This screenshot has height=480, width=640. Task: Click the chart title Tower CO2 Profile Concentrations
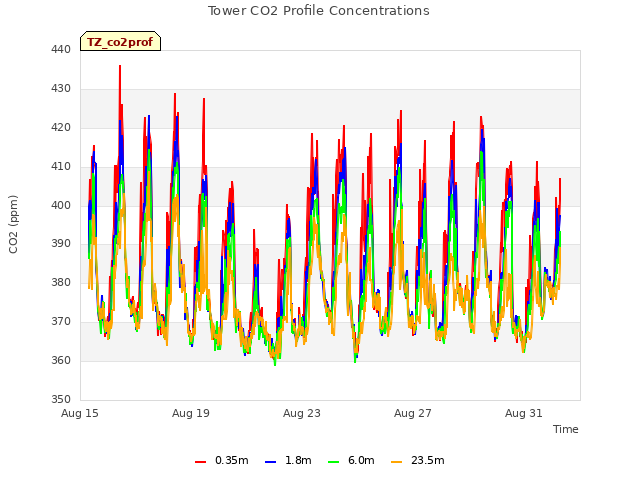318,11
